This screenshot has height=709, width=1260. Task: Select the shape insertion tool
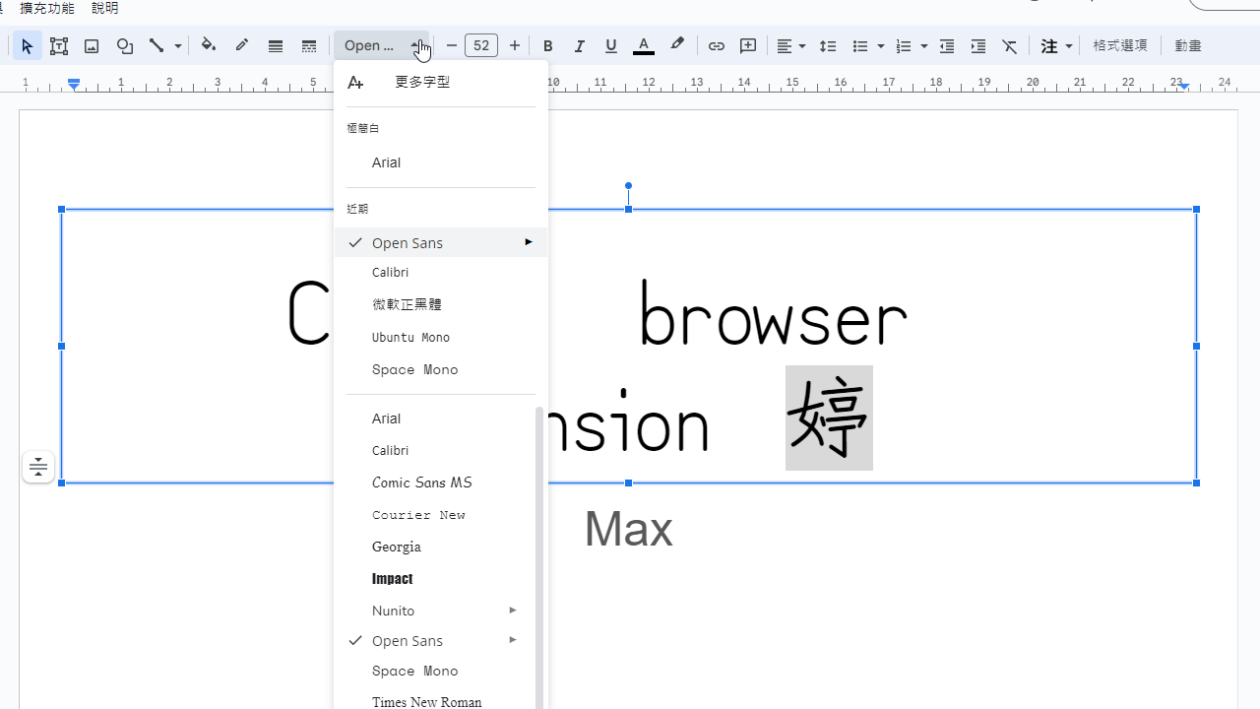[x=124, y=45]
